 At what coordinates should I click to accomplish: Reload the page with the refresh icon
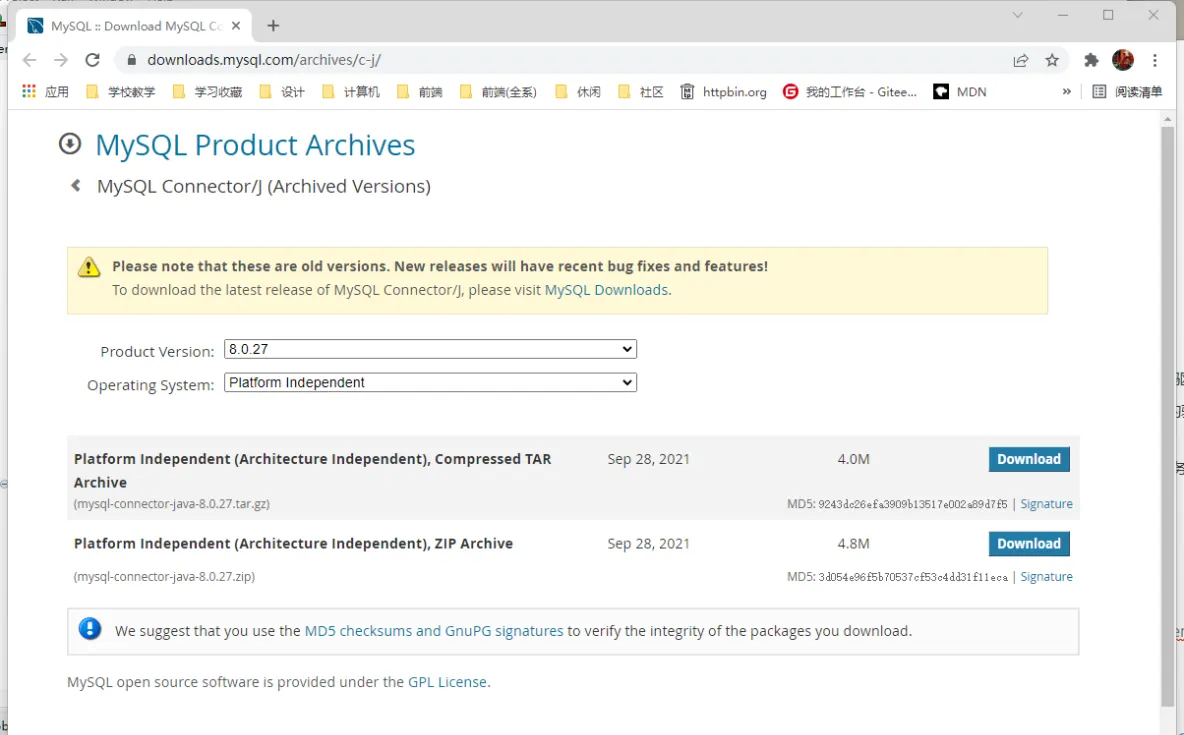click(x=92, y=60)
